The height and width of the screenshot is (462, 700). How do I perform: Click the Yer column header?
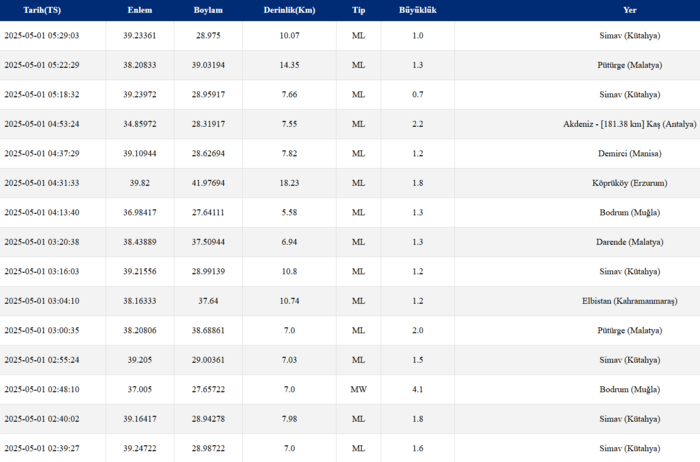tap(630, 10)
